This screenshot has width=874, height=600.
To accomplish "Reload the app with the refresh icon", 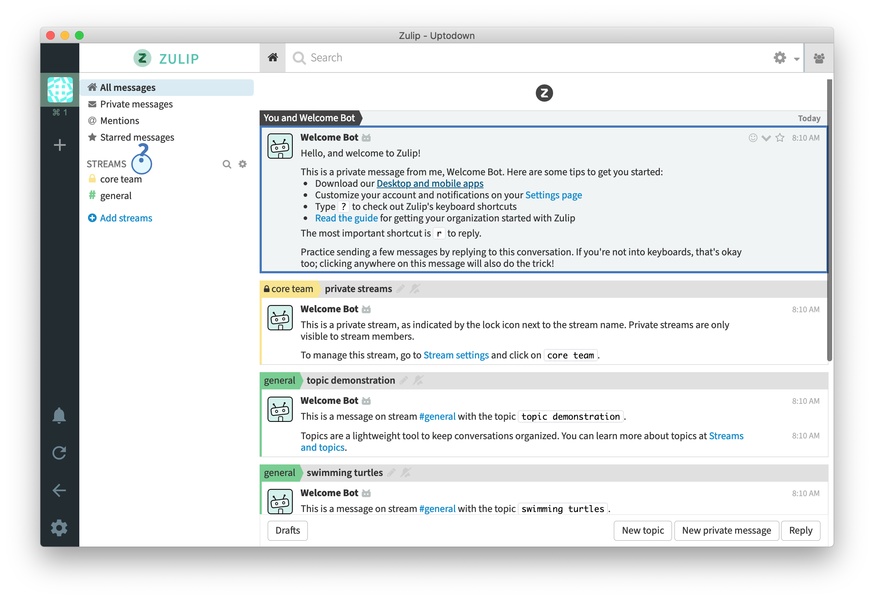I will pos(59,453).
